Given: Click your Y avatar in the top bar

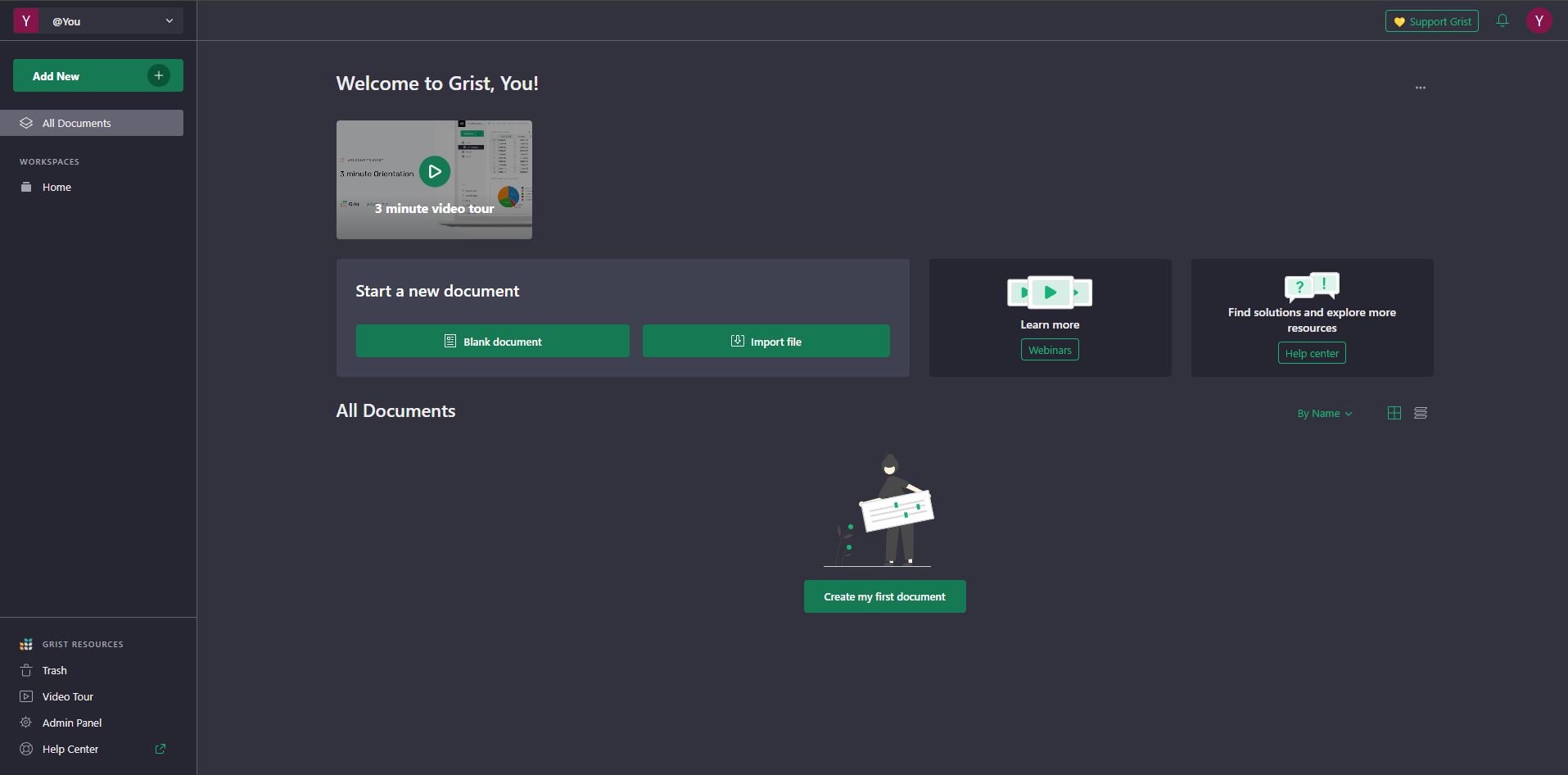Looking at the screenshot, I should click(x=1539, y=20).
